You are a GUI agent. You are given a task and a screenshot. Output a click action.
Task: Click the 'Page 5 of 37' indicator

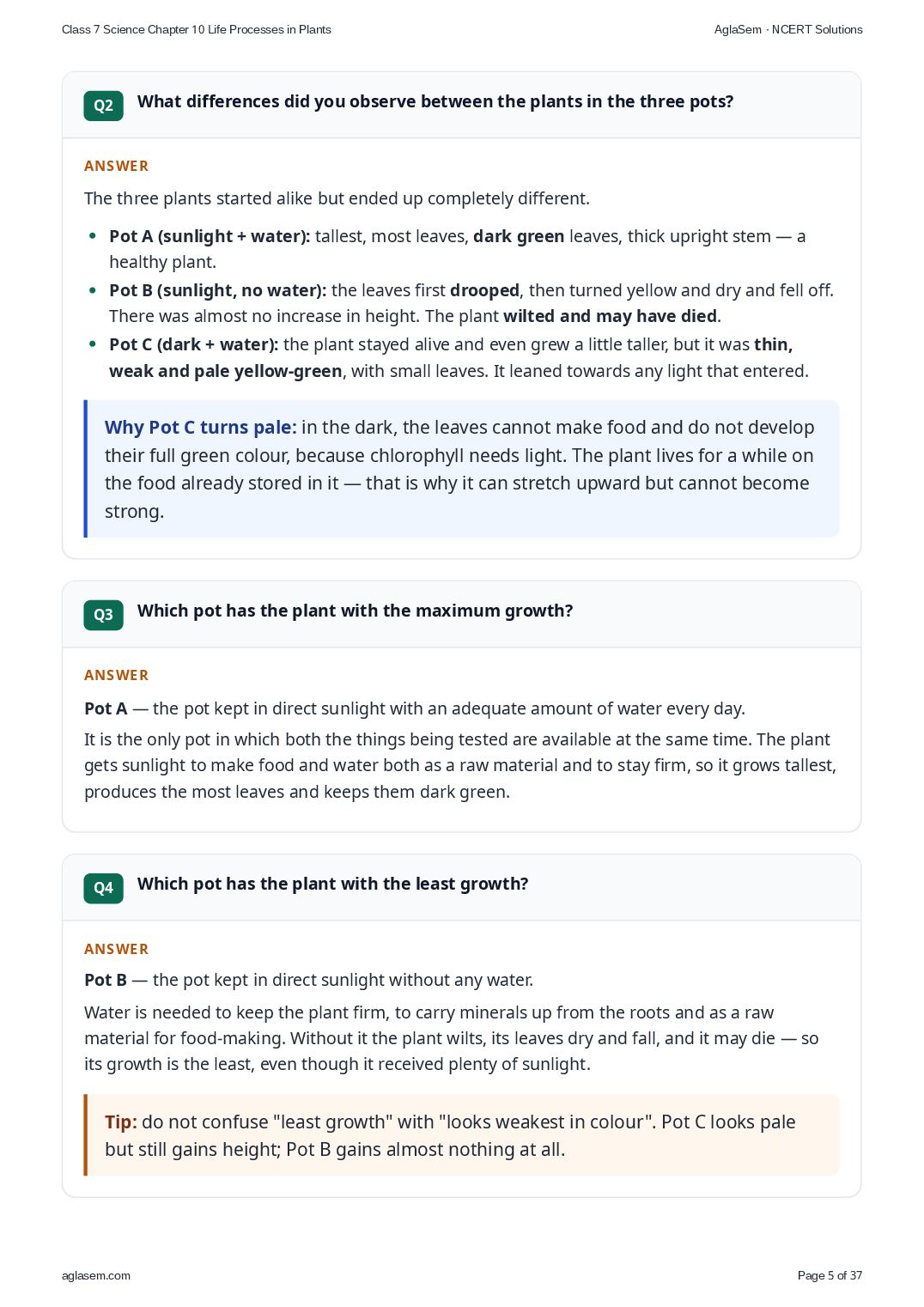(830, 1275)
